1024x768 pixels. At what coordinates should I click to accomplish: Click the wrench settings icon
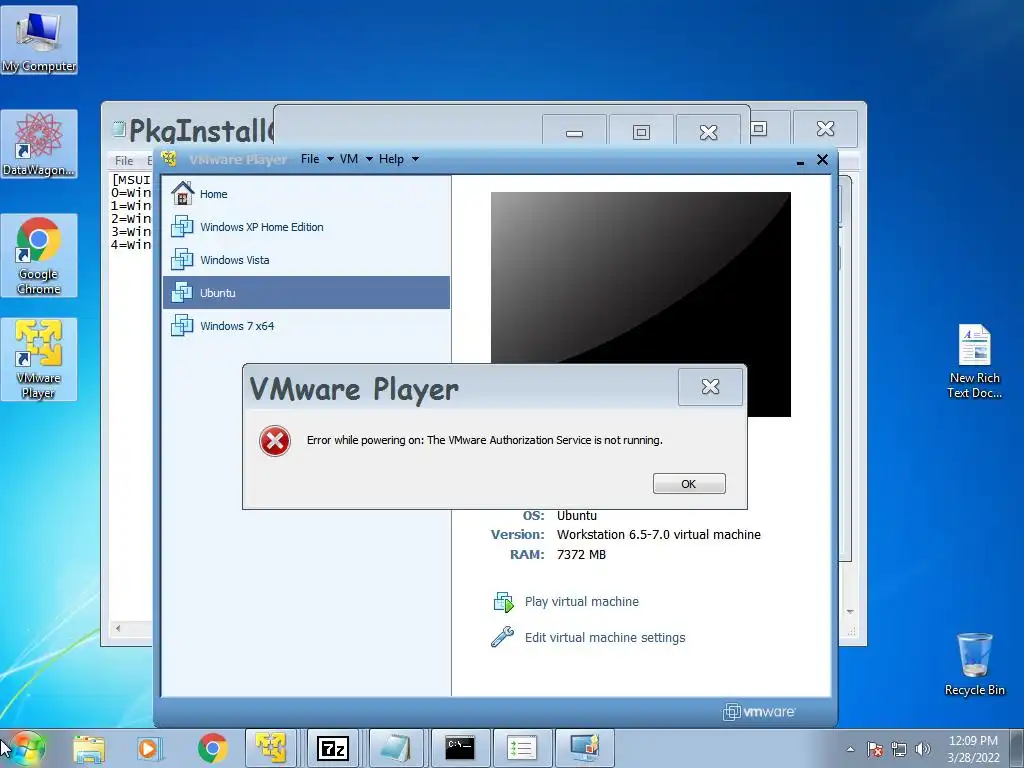tap(502, 637)
